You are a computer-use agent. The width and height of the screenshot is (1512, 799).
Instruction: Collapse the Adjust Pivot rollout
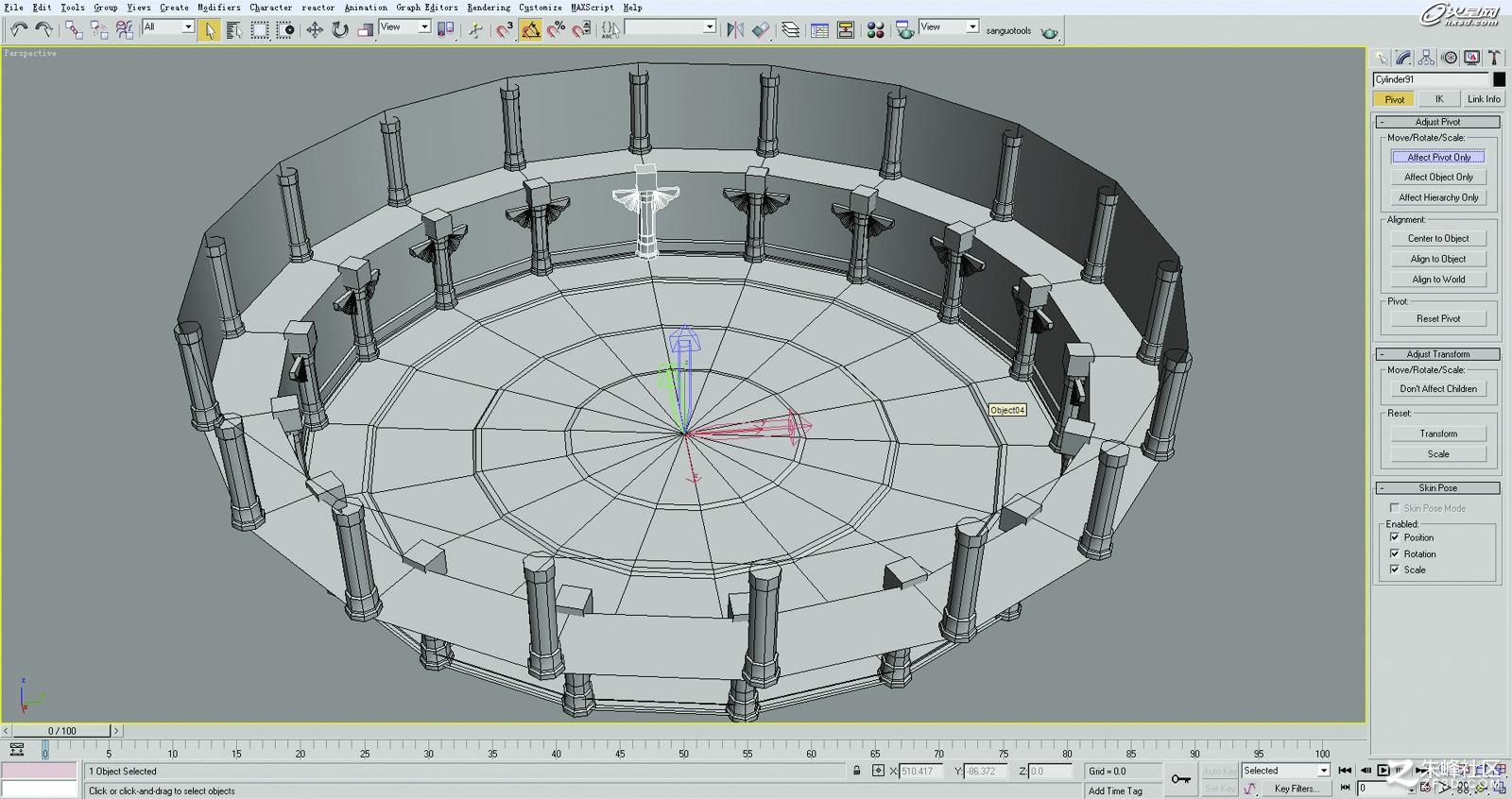pyautogui.click(x=1437, y=122)
